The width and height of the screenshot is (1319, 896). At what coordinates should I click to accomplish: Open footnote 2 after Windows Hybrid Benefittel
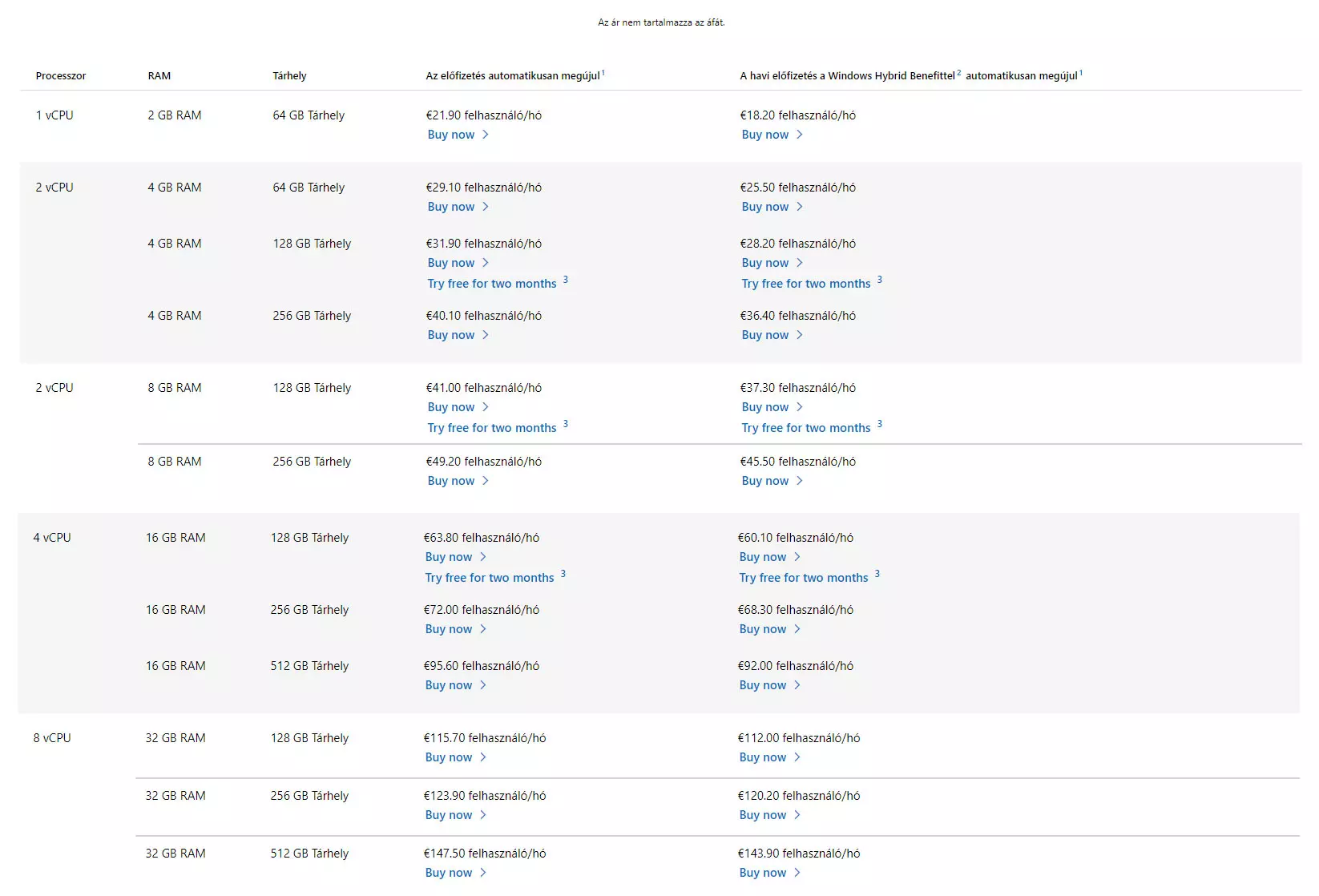tap(959, 73)
